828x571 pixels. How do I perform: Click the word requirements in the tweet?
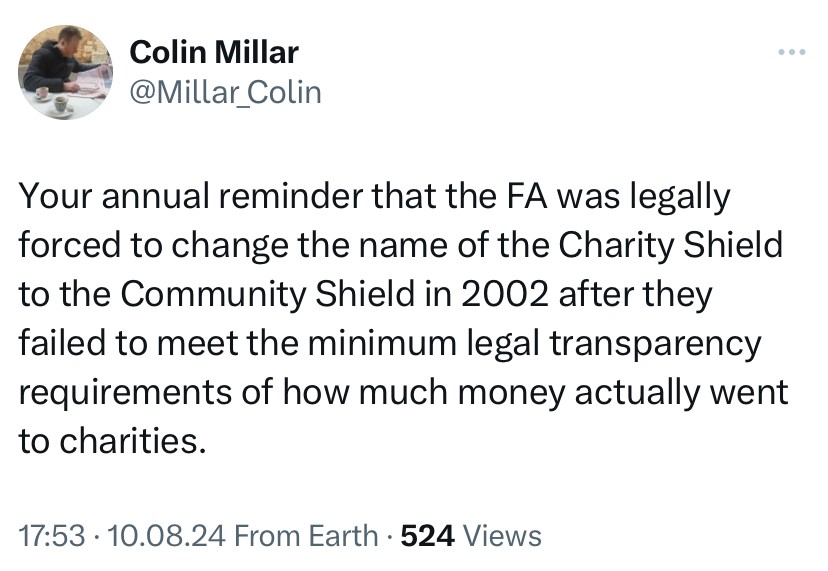[134, 392]
